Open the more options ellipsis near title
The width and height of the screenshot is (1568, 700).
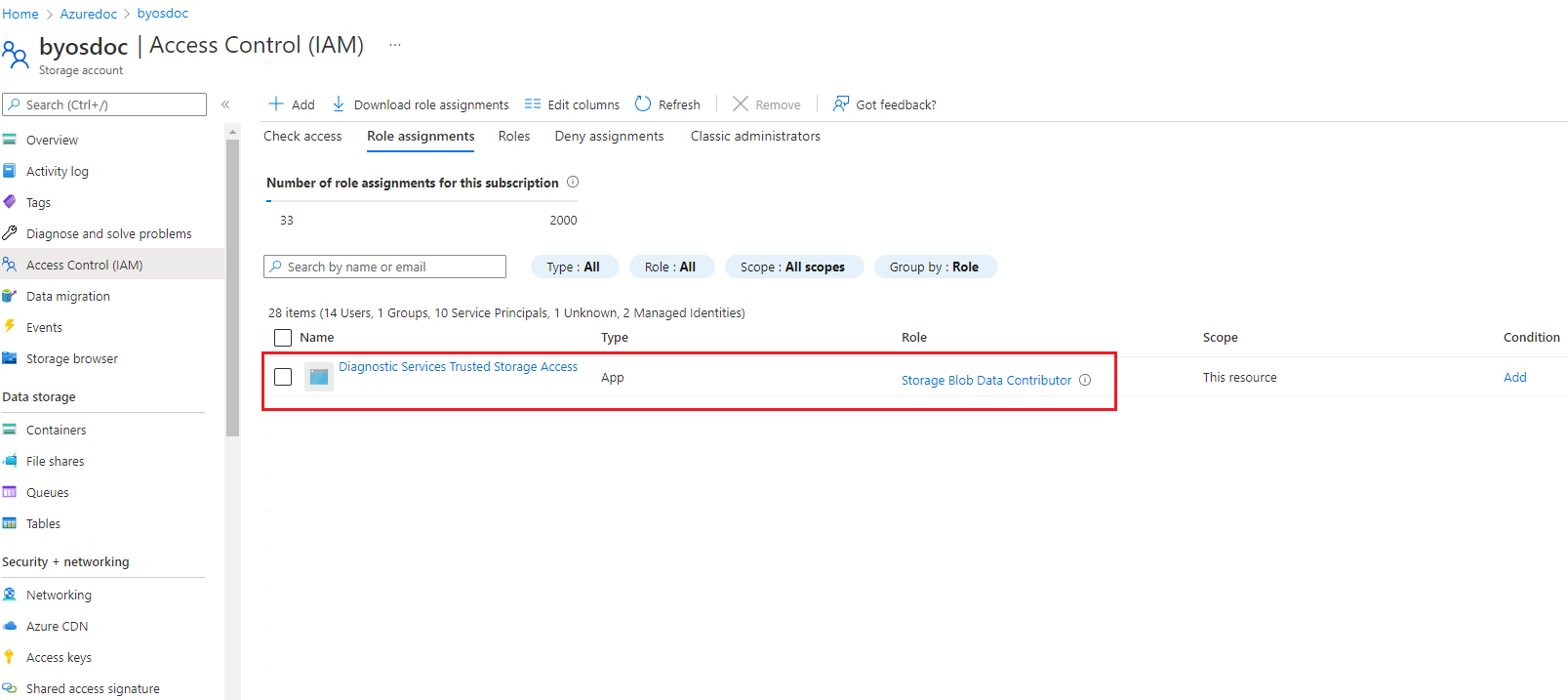(395, 45)
